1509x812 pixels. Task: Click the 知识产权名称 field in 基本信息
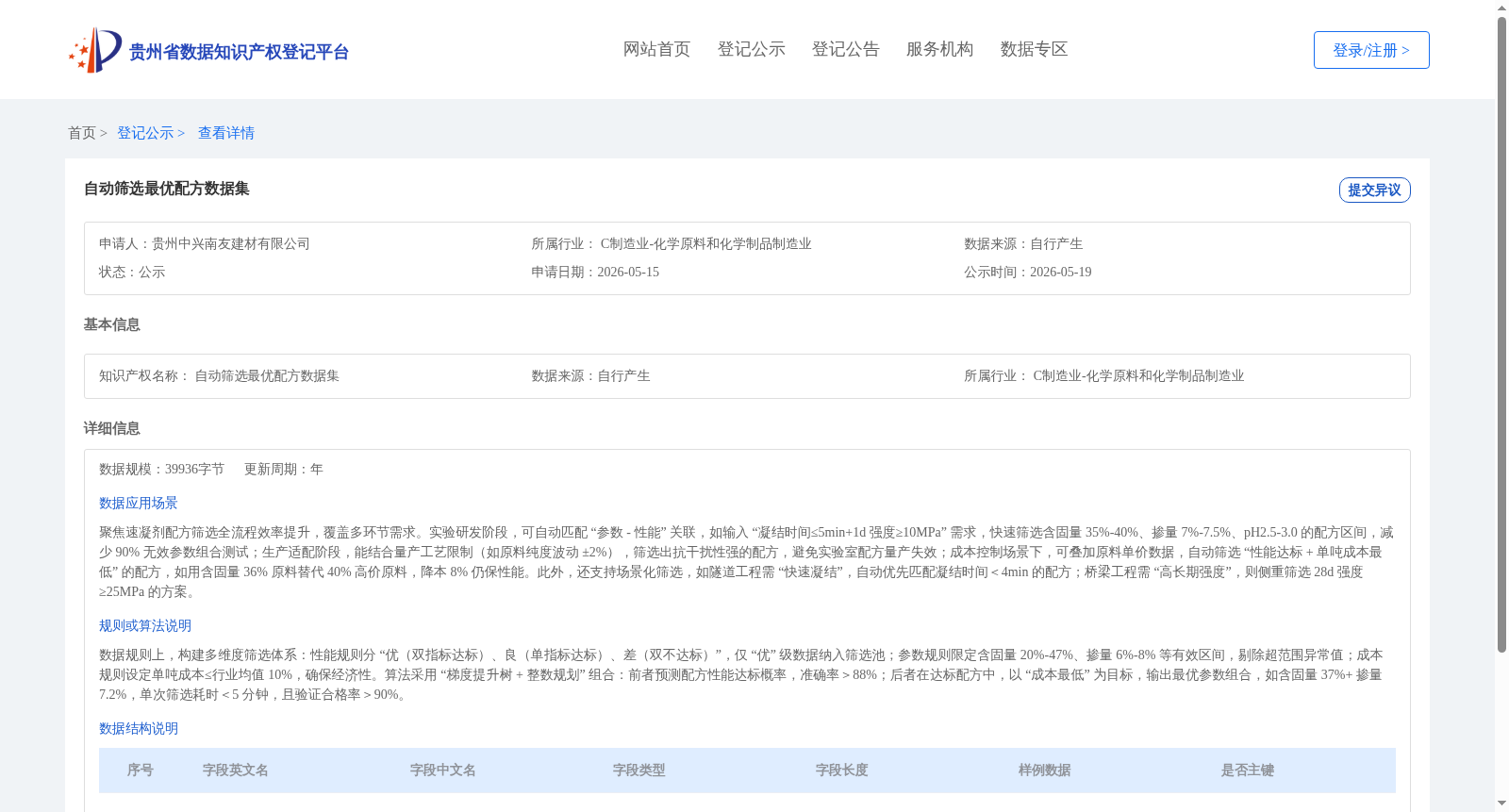219,375
